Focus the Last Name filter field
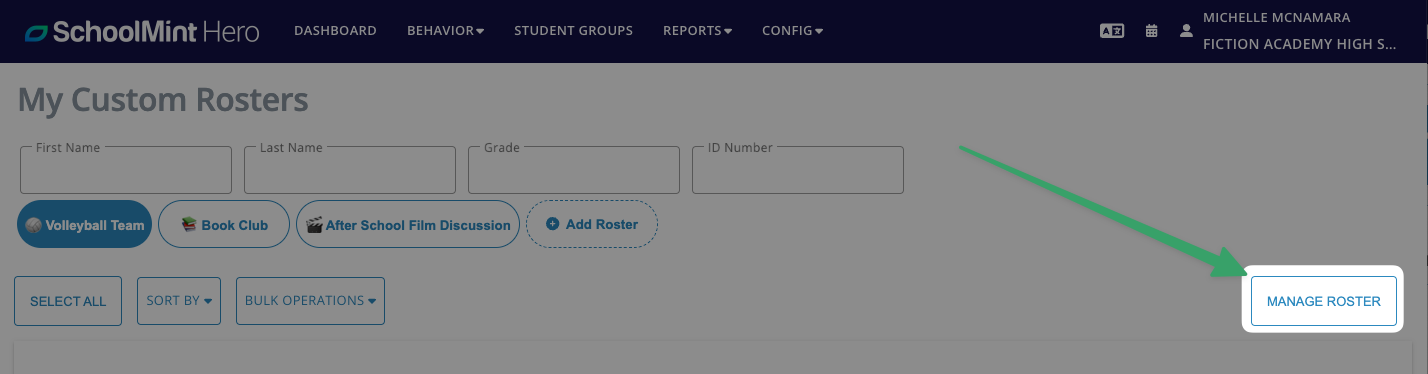Viewport: 1428px width, 374px height. [350, 170]
